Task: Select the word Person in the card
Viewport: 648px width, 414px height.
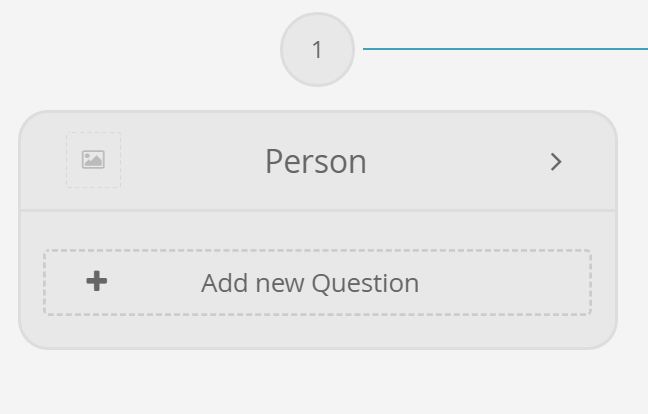Action: pos(316,162)
